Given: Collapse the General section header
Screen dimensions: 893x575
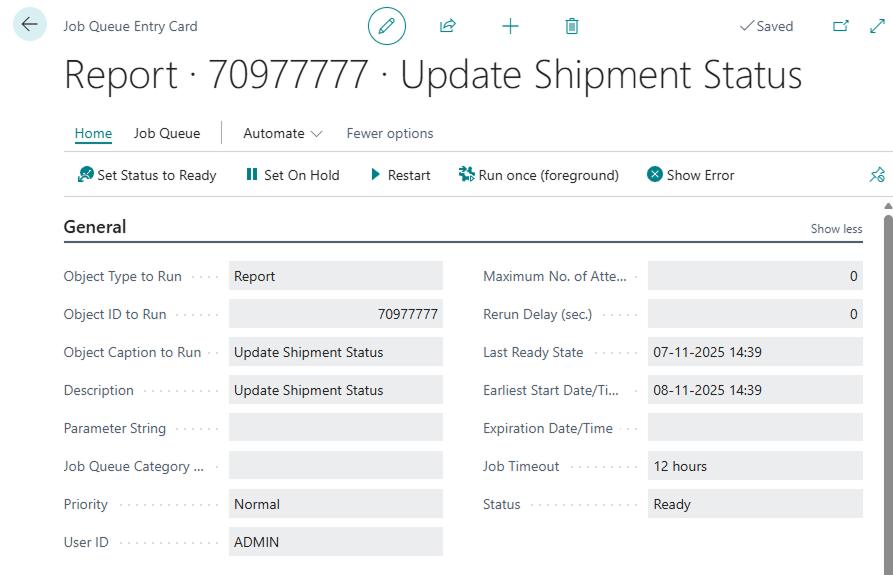Looking at the screenshot, I should pos(95,227).
